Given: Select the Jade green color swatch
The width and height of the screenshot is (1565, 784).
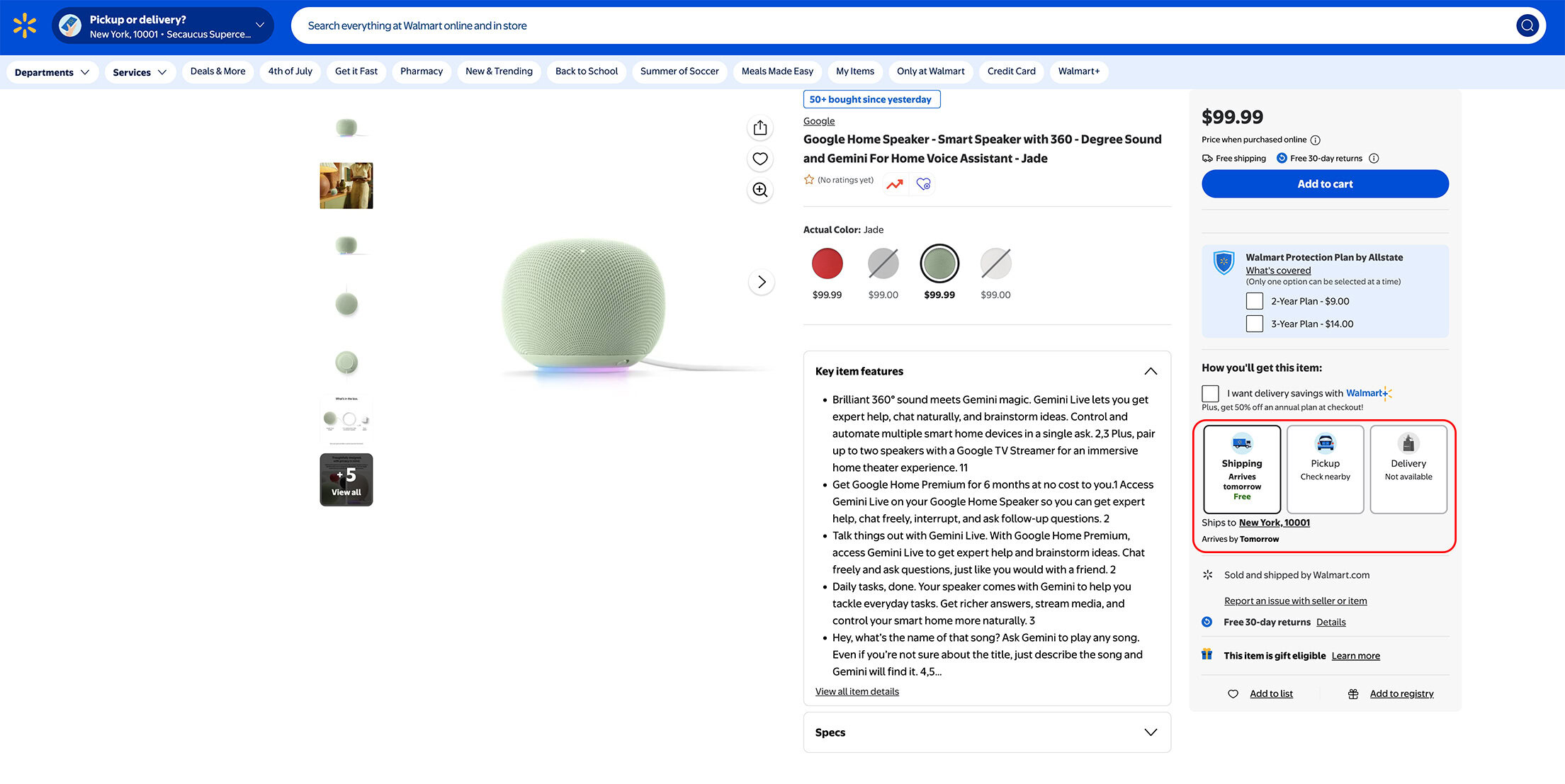Looking at the screenshot, I should [x=939, y=263].
